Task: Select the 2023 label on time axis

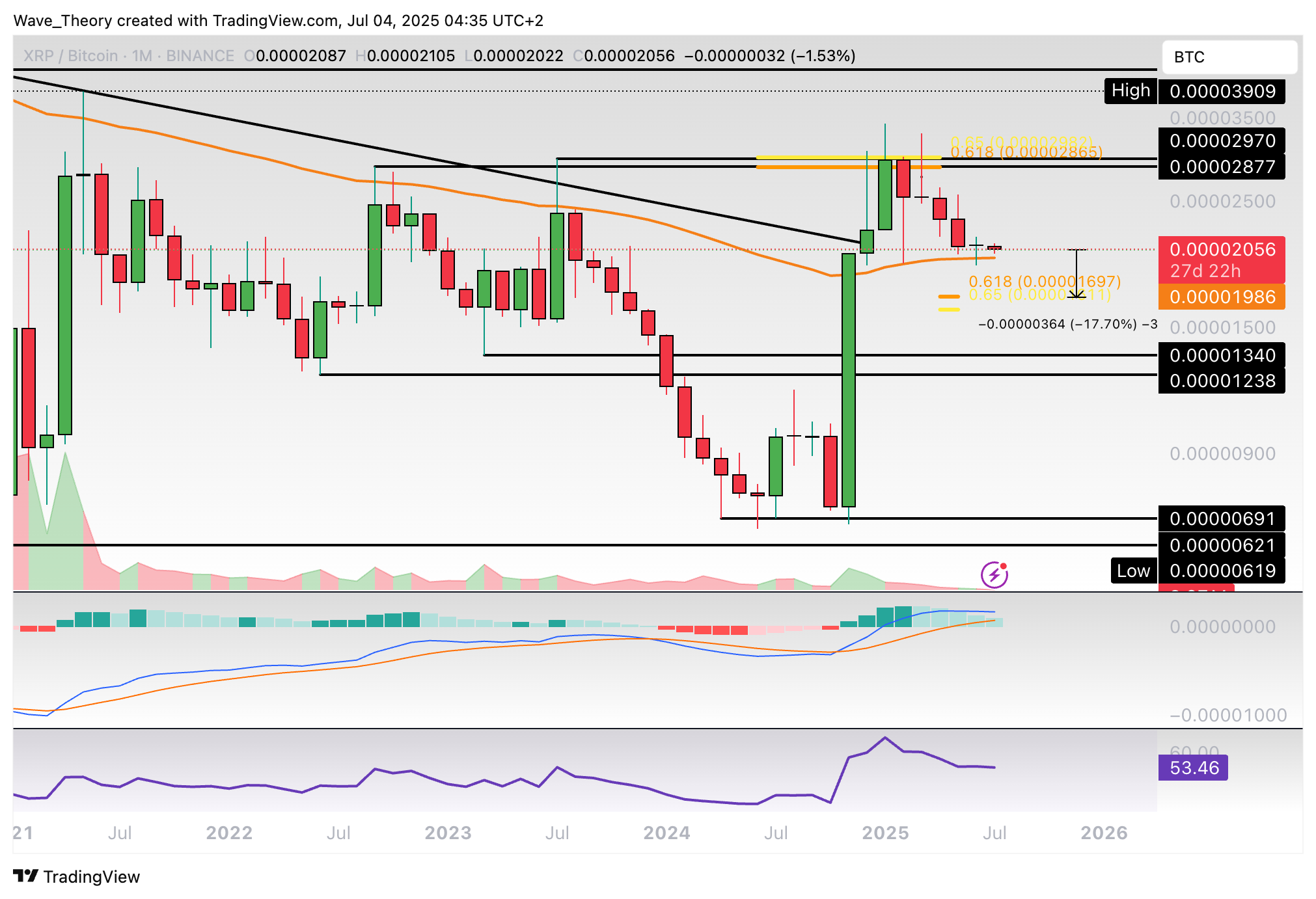Action: click(448, 833)
